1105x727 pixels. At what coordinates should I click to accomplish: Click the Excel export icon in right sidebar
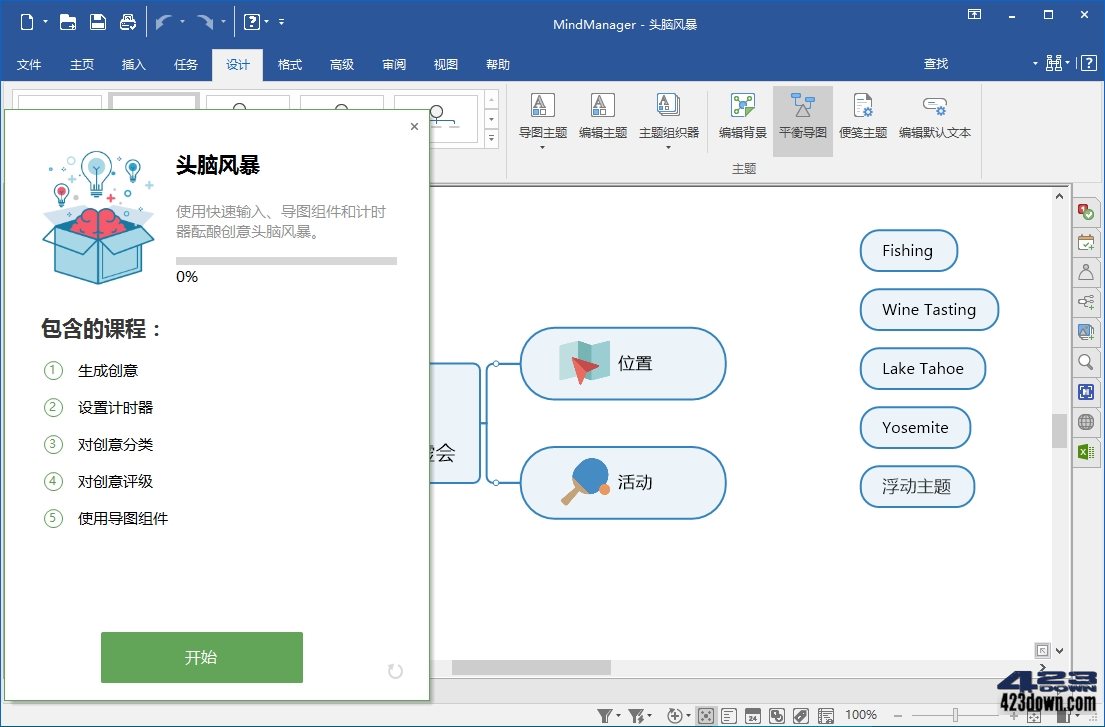[1086, 452]
